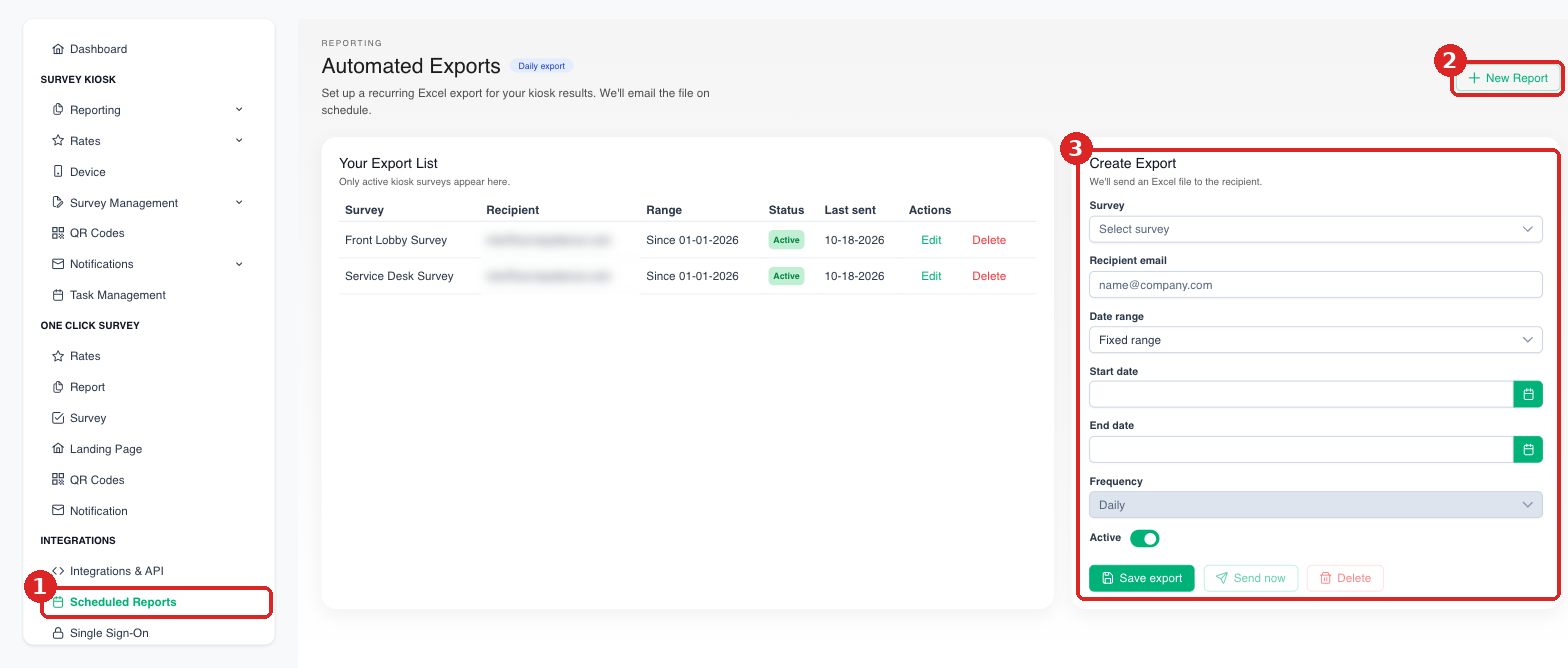Open the Daily frequency dropdown
The width and height of the screenshot is (1568, 668).
pyautogui.click(x=1316, y=505)
